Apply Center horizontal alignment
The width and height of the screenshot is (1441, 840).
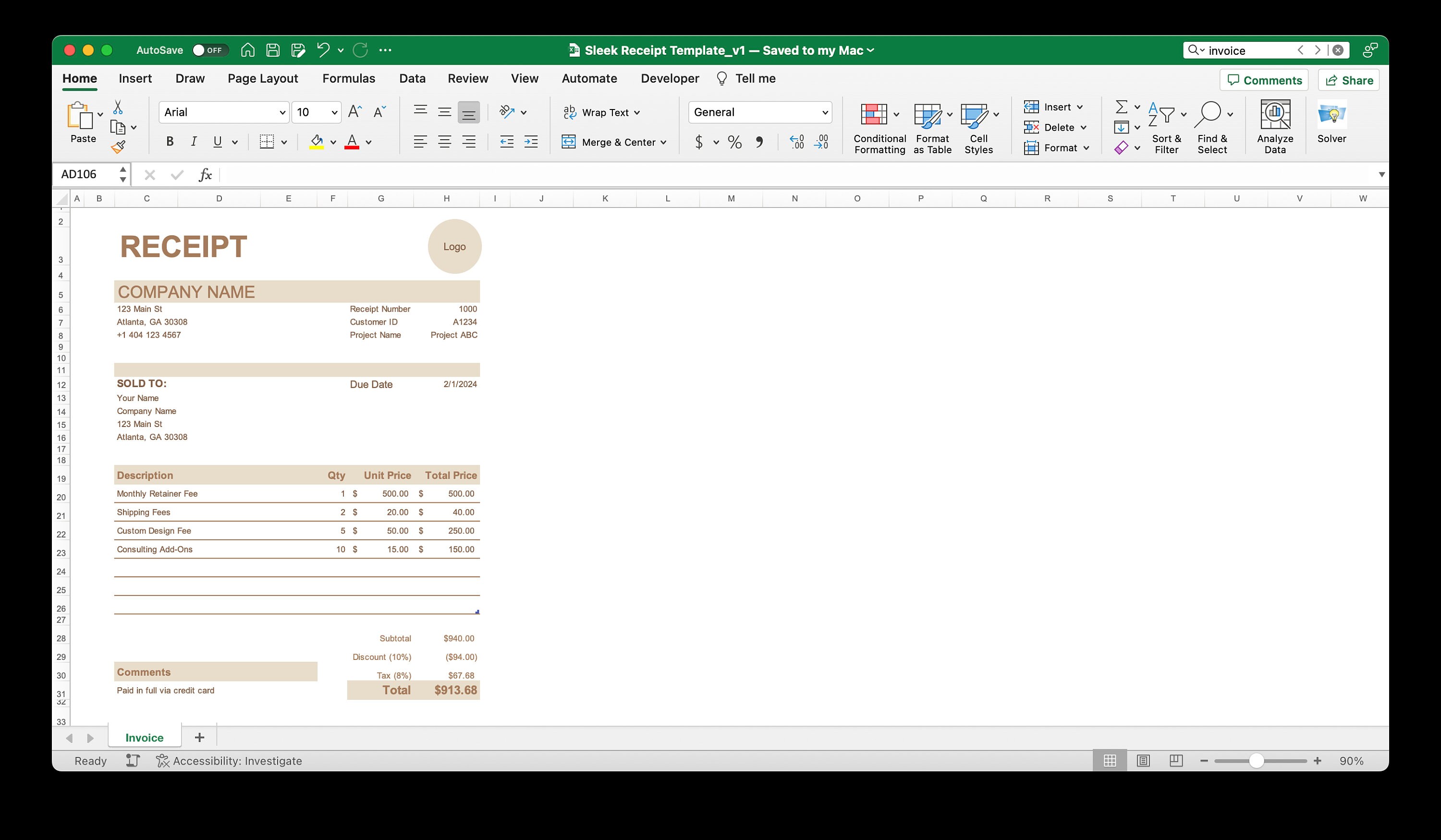point(444,142)
